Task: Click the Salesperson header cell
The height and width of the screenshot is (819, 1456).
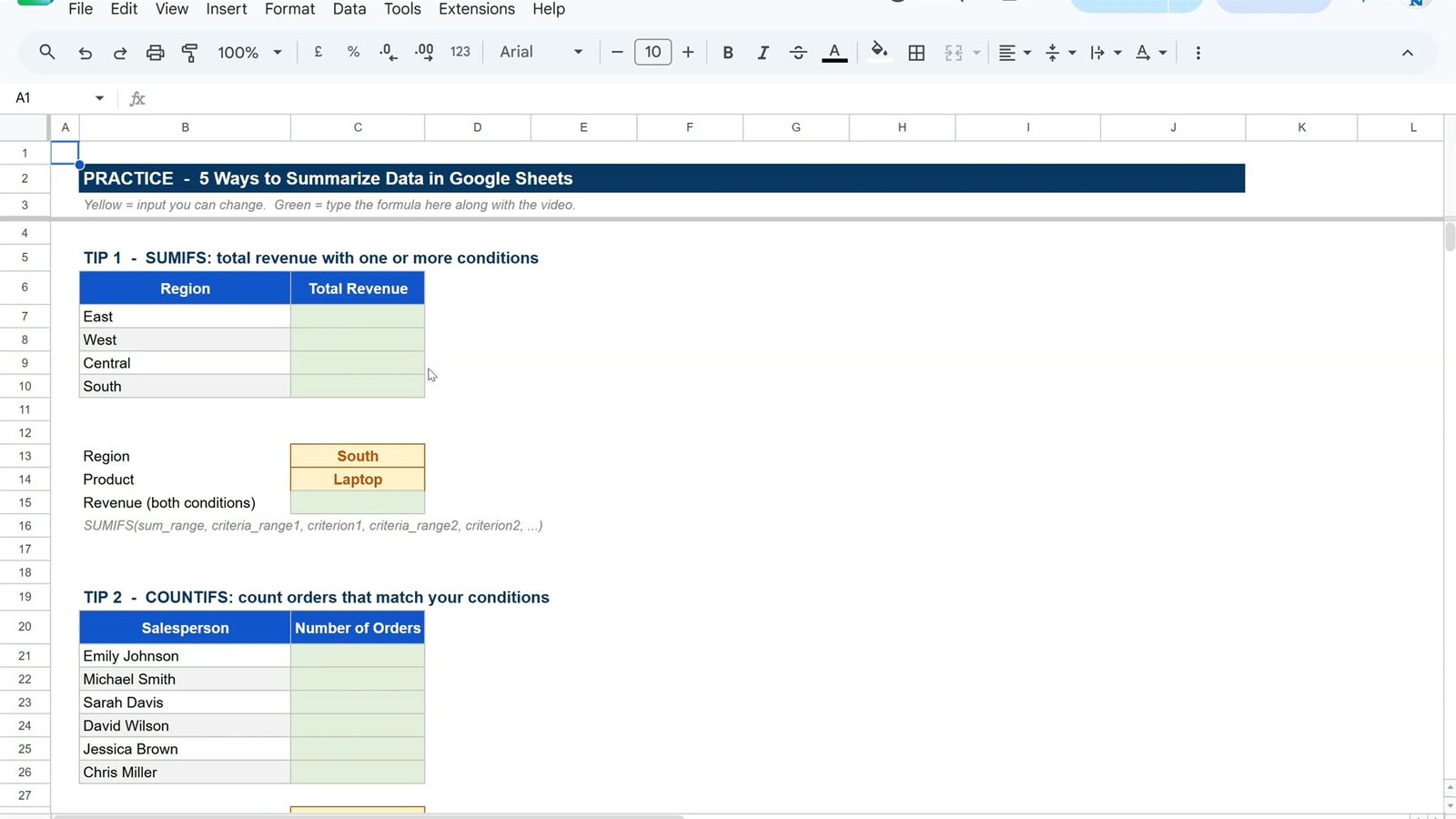Action: (185, 628)
